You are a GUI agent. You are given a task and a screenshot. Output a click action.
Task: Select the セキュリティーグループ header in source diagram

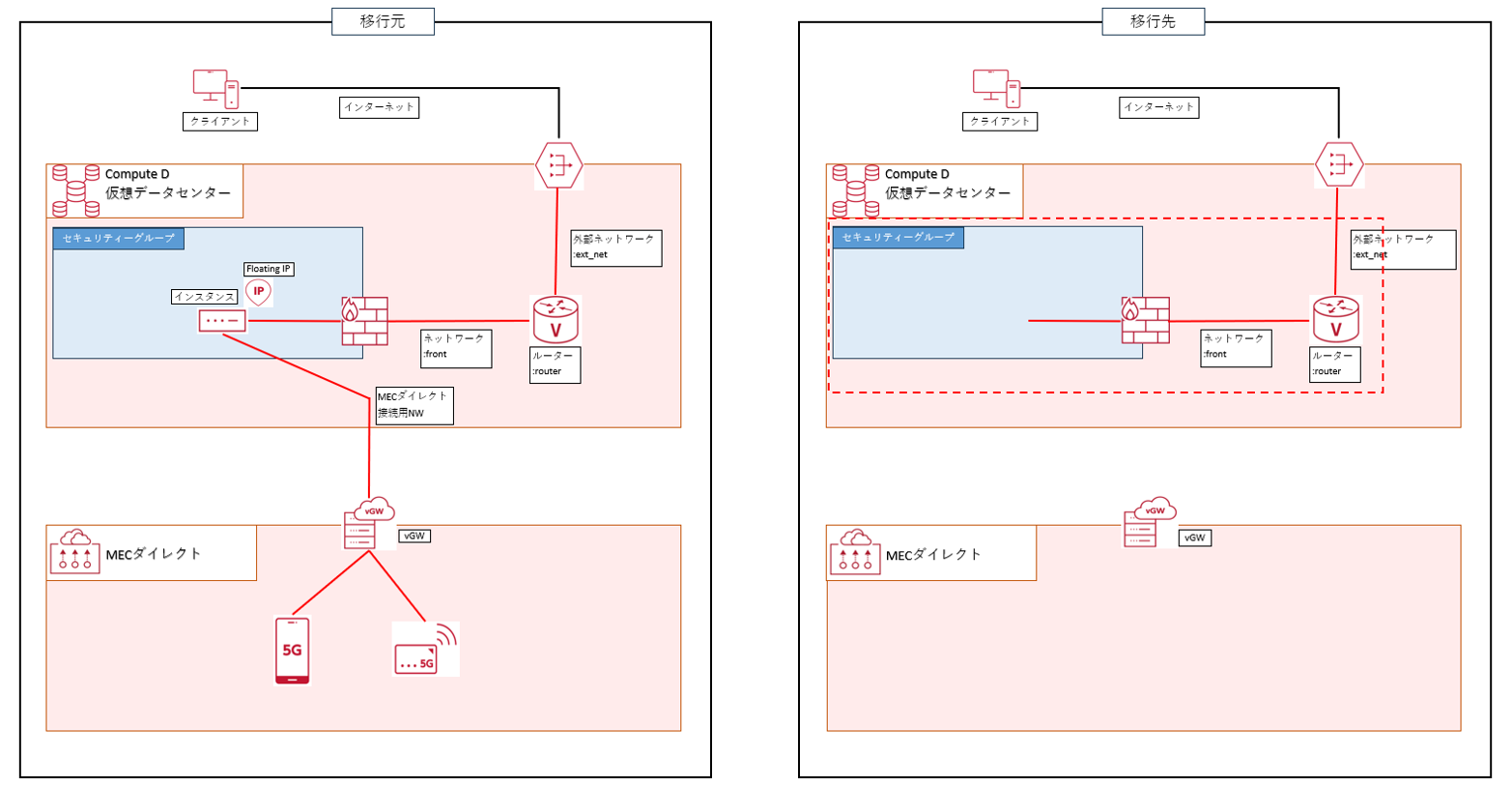click(118, 238)
